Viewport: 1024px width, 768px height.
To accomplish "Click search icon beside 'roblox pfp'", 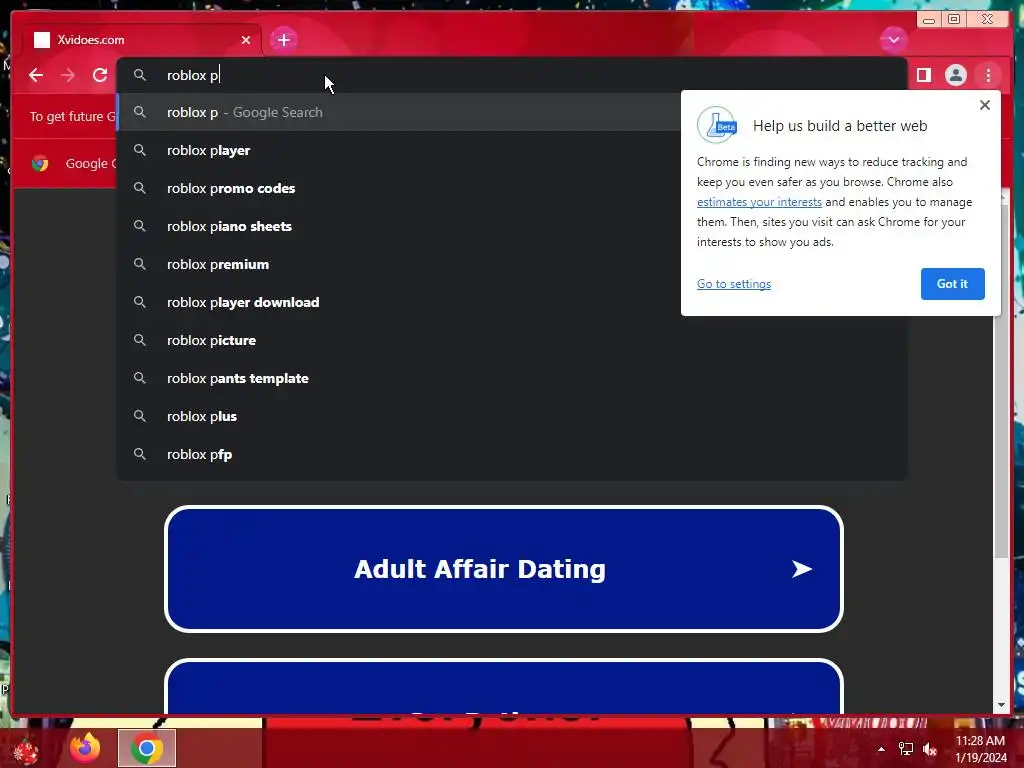I will [x=140, y=454].
